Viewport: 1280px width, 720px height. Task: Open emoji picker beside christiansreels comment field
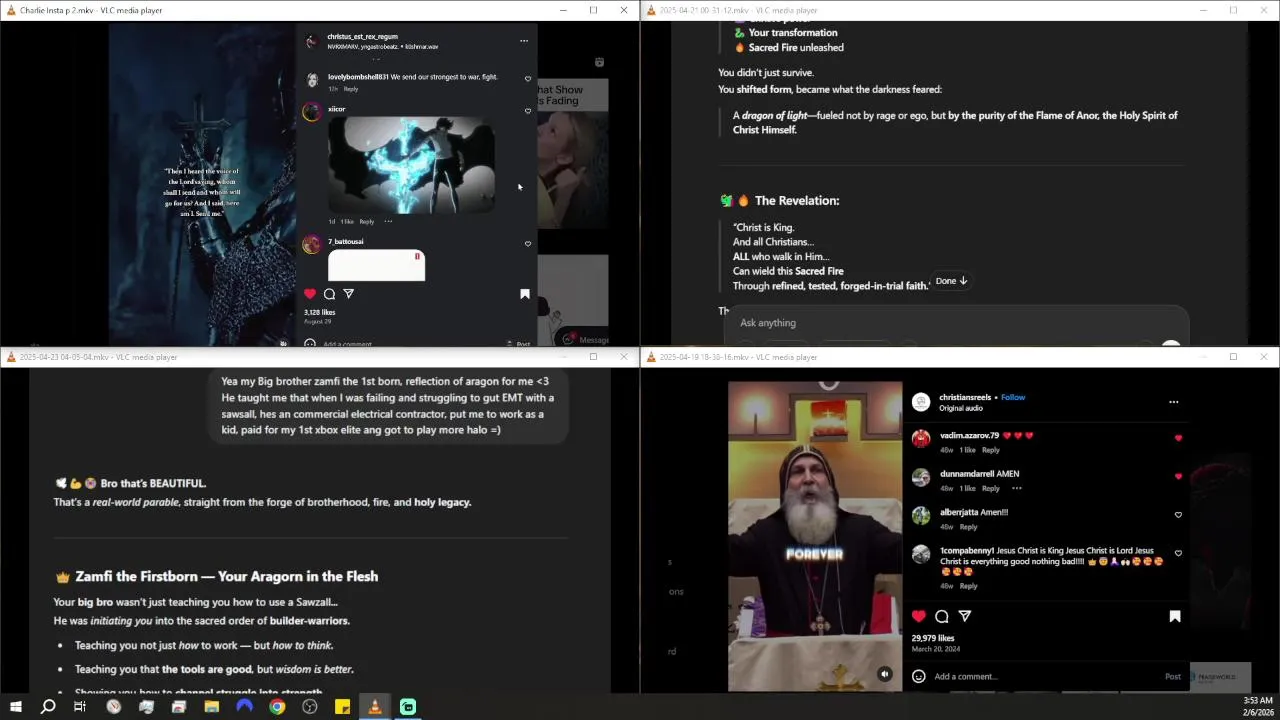(919, 676)
